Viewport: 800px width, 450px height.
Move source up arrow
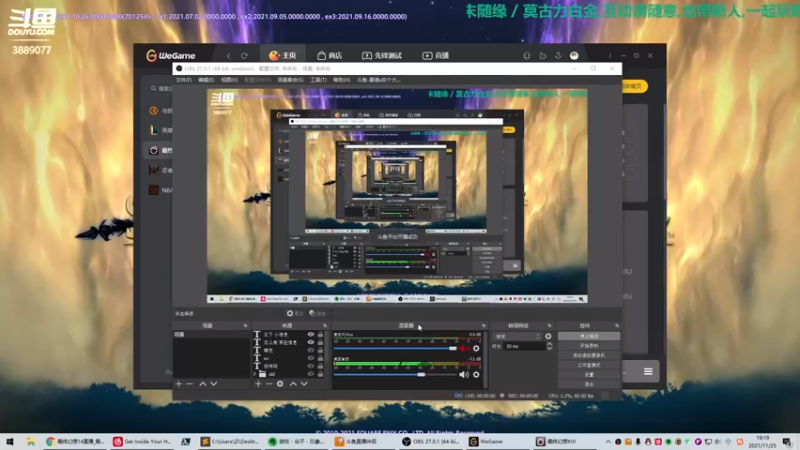[293, 384]
